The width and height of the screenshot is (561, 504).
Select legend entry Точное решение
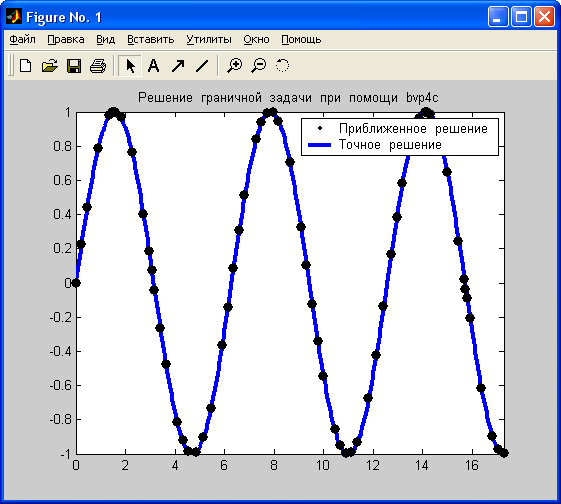[x=390, y=145]
